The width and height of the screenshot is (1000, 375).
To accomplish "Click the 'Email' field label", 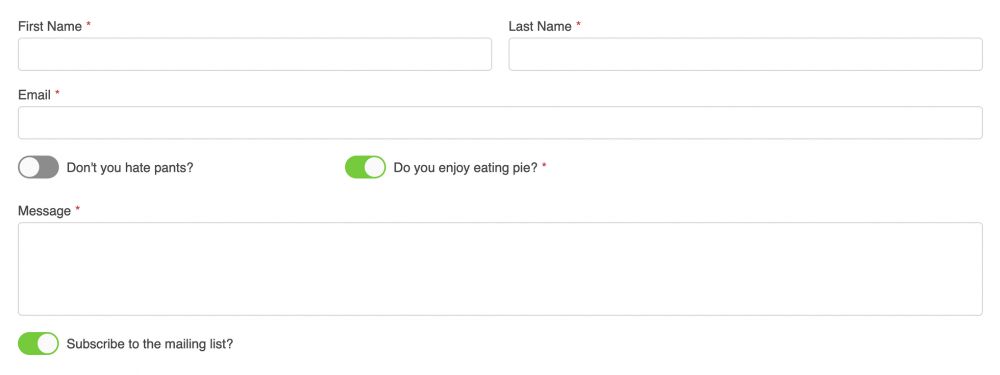I will [x=34, y=95].
